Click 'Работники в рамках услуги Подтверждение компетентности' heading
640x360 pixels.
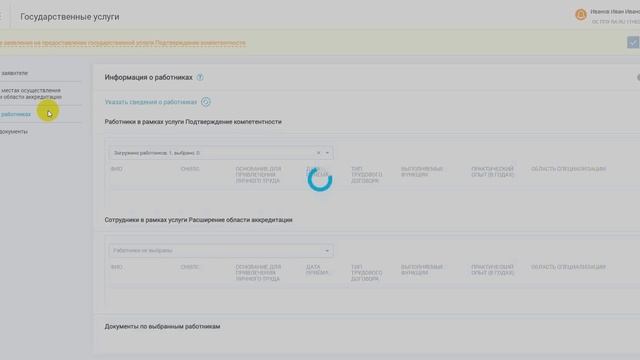[x=193, y=122]
